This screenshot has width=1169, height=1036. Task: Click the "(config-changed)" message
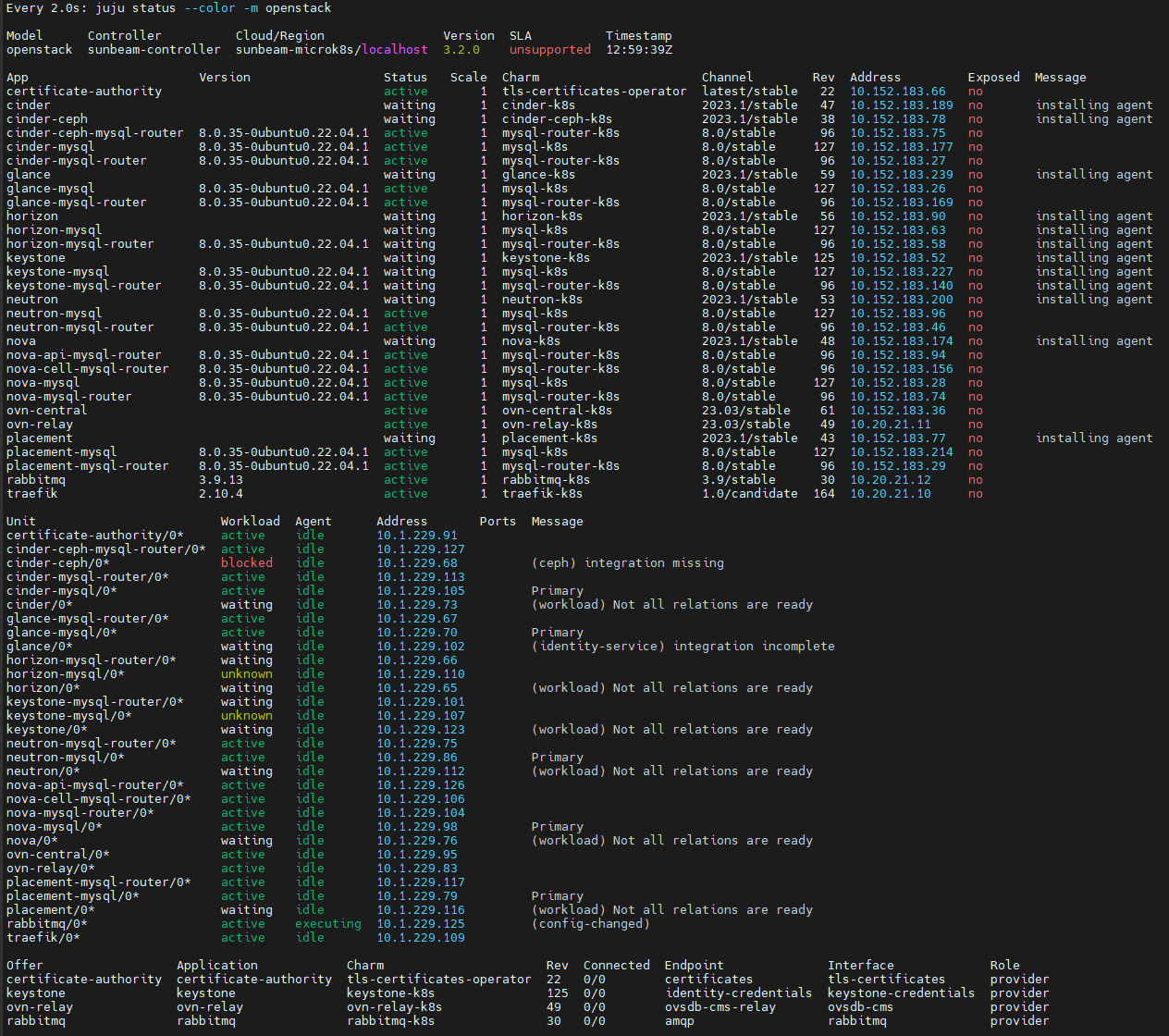(x=590, y=924)
